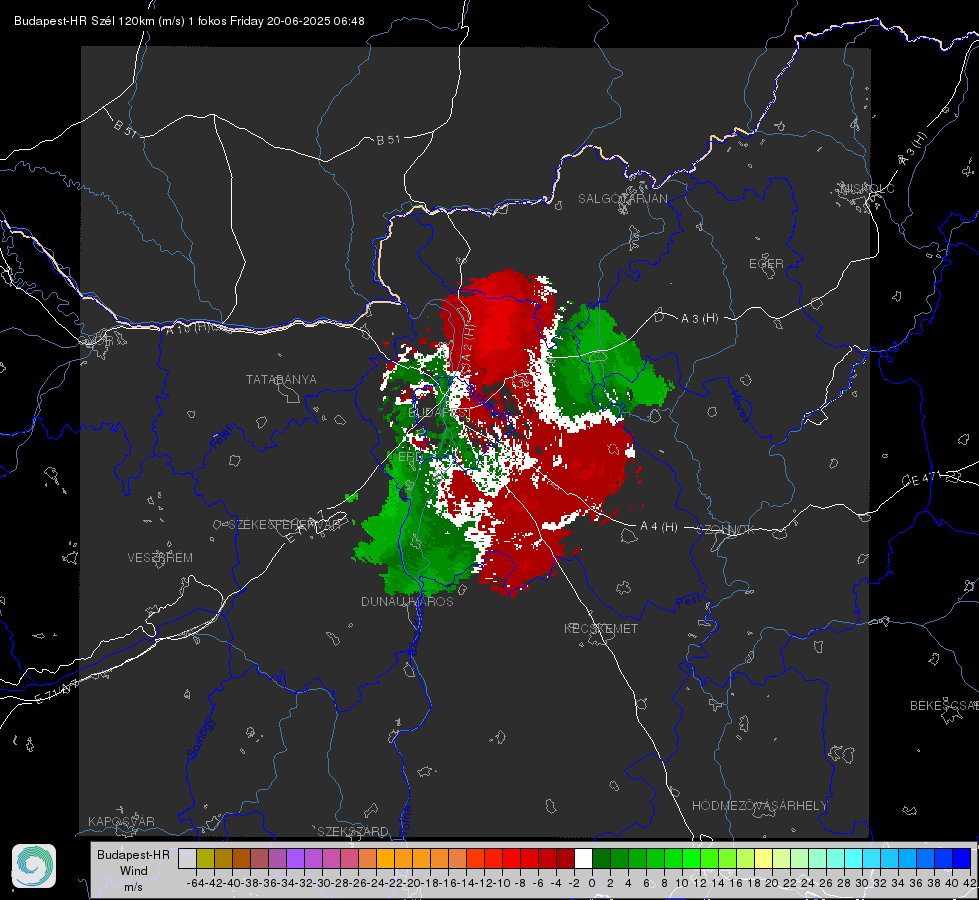Pick the dark green swatch between 0 and 2
Image resolution: width=979 pixels, height=900 pixels.
[601, 858]
